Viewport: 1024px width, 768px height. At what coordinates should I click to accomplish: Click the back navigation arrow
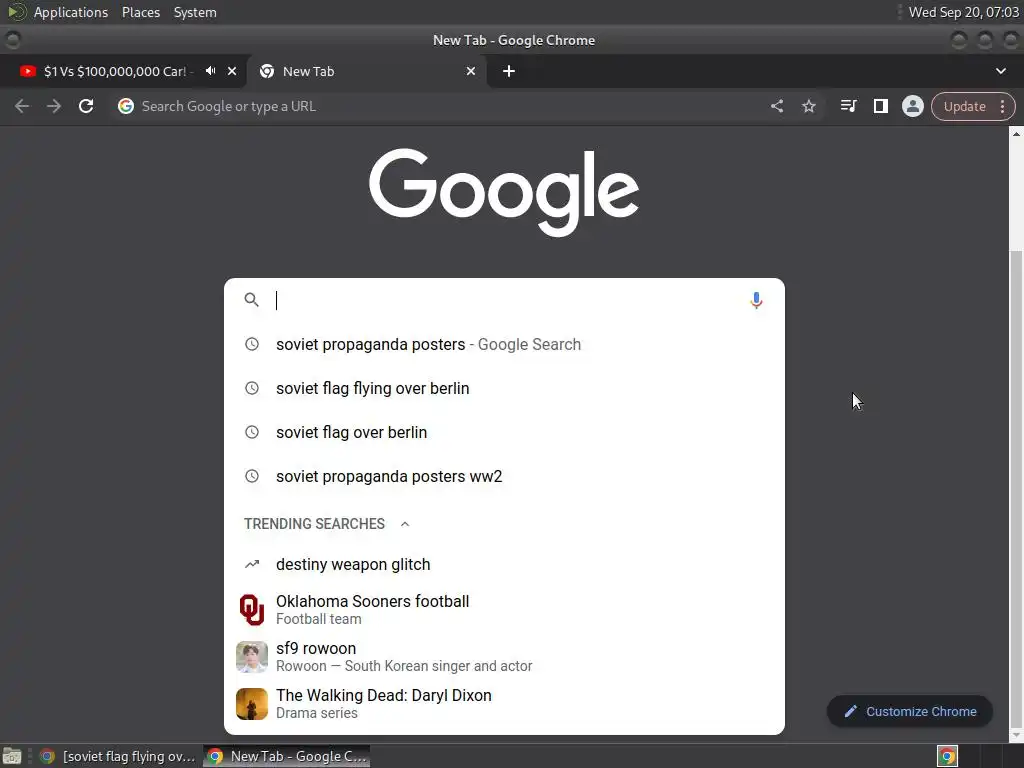coord(22,106)
